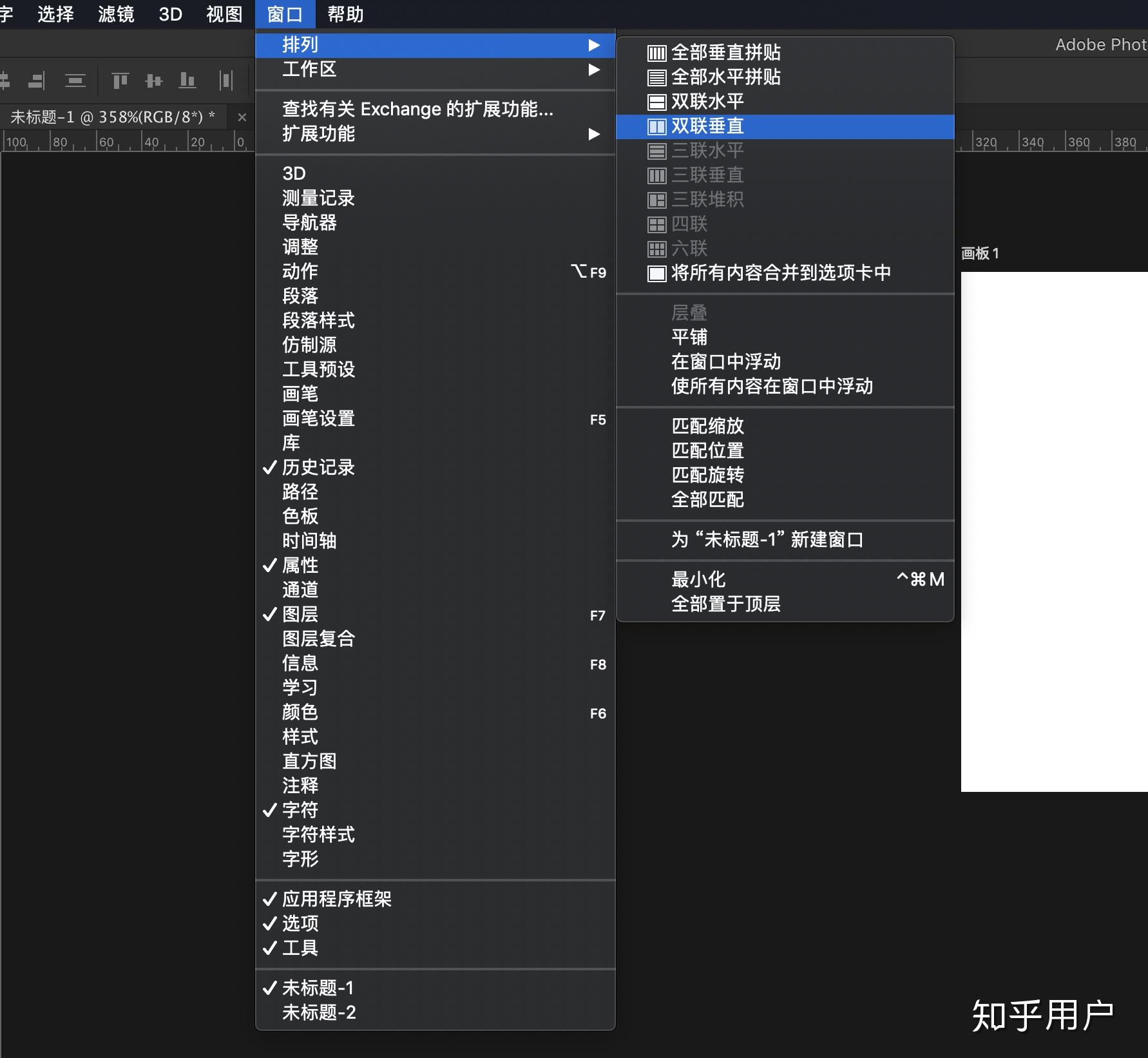This screenshot has height=1058, width=1148.
Task: Choose 为“未标题-1”新建窗口
Action: click(785, 539)
